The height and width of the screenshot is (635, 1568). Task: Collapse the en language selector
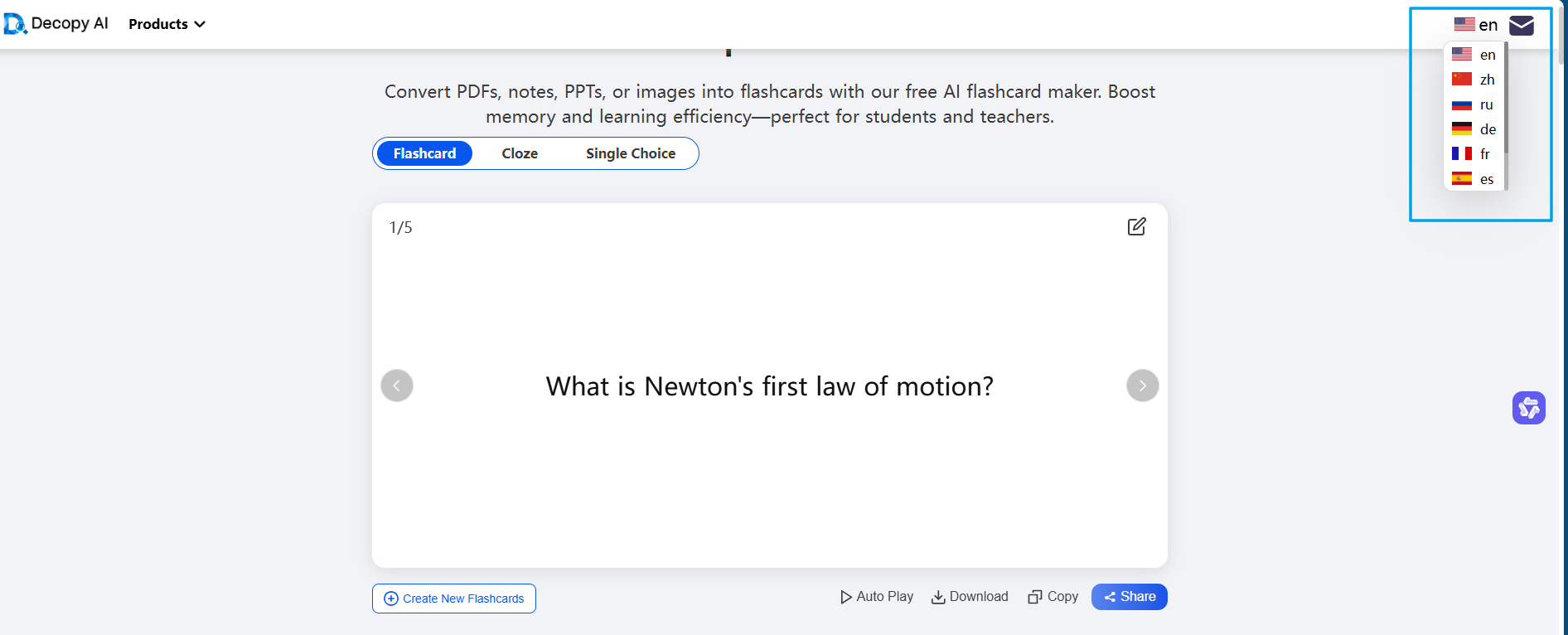(x=1476, y=25)
